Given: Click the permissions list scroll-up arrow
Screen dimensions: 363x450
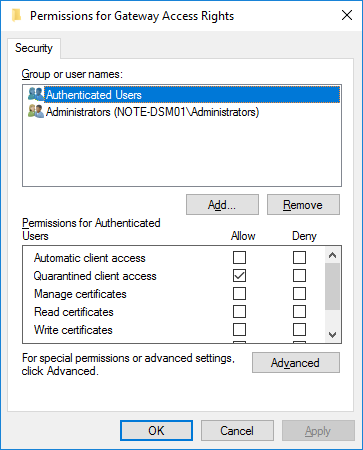Looking at the screenshot, I should 332,255.
